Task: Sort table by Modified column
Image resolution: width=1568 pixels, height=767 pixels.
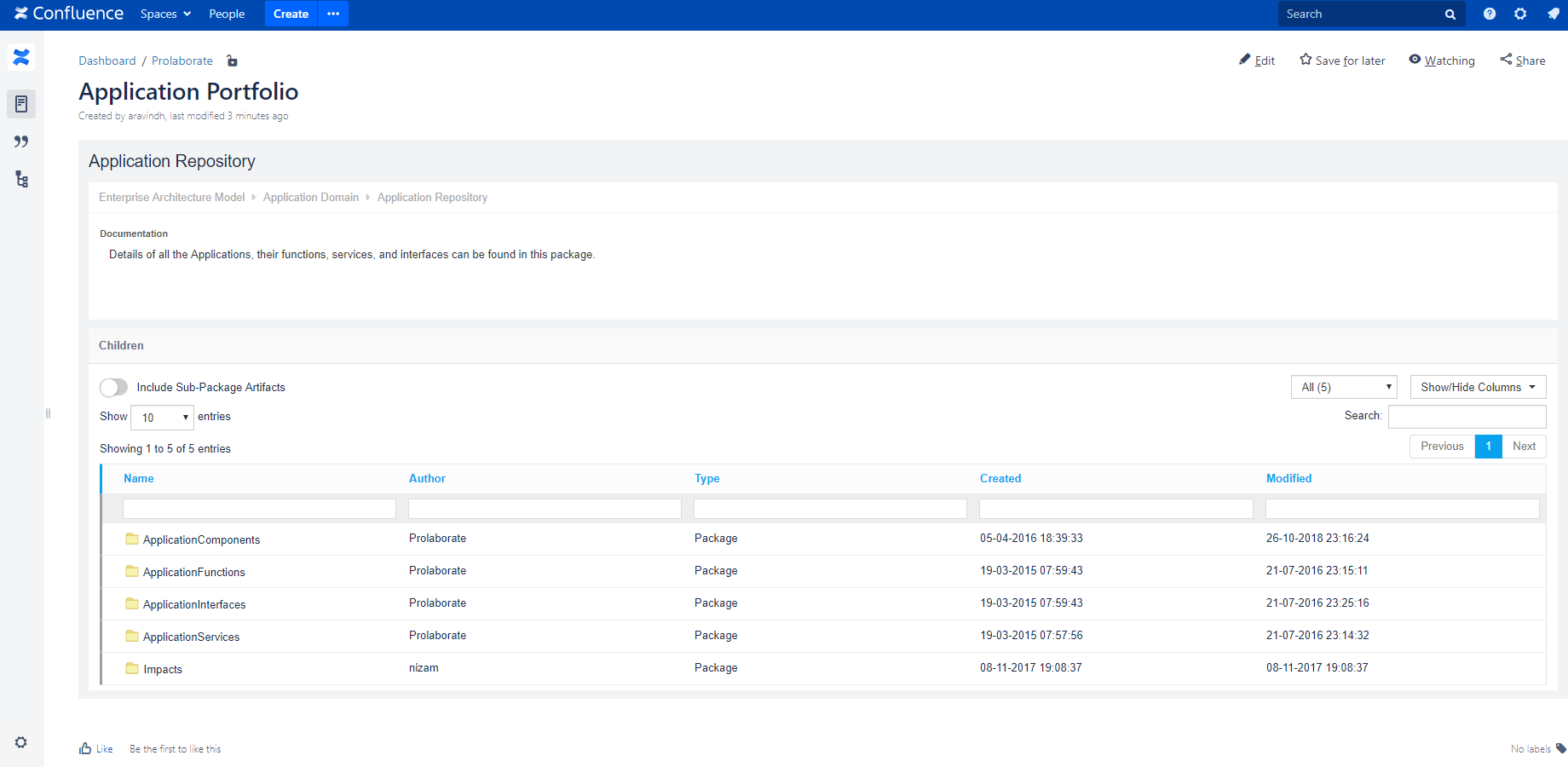Action: (1288, 478)
